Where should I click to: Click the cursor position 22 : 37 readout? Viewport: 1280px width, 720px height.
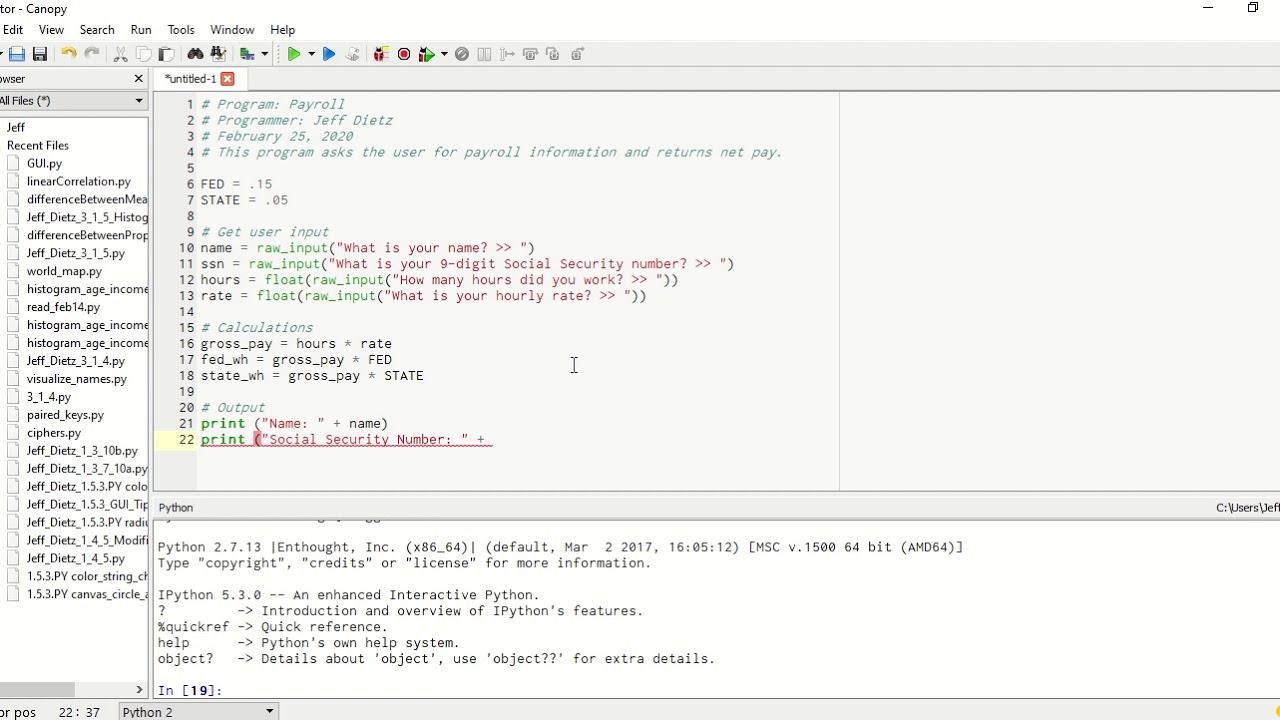point(79,712)
